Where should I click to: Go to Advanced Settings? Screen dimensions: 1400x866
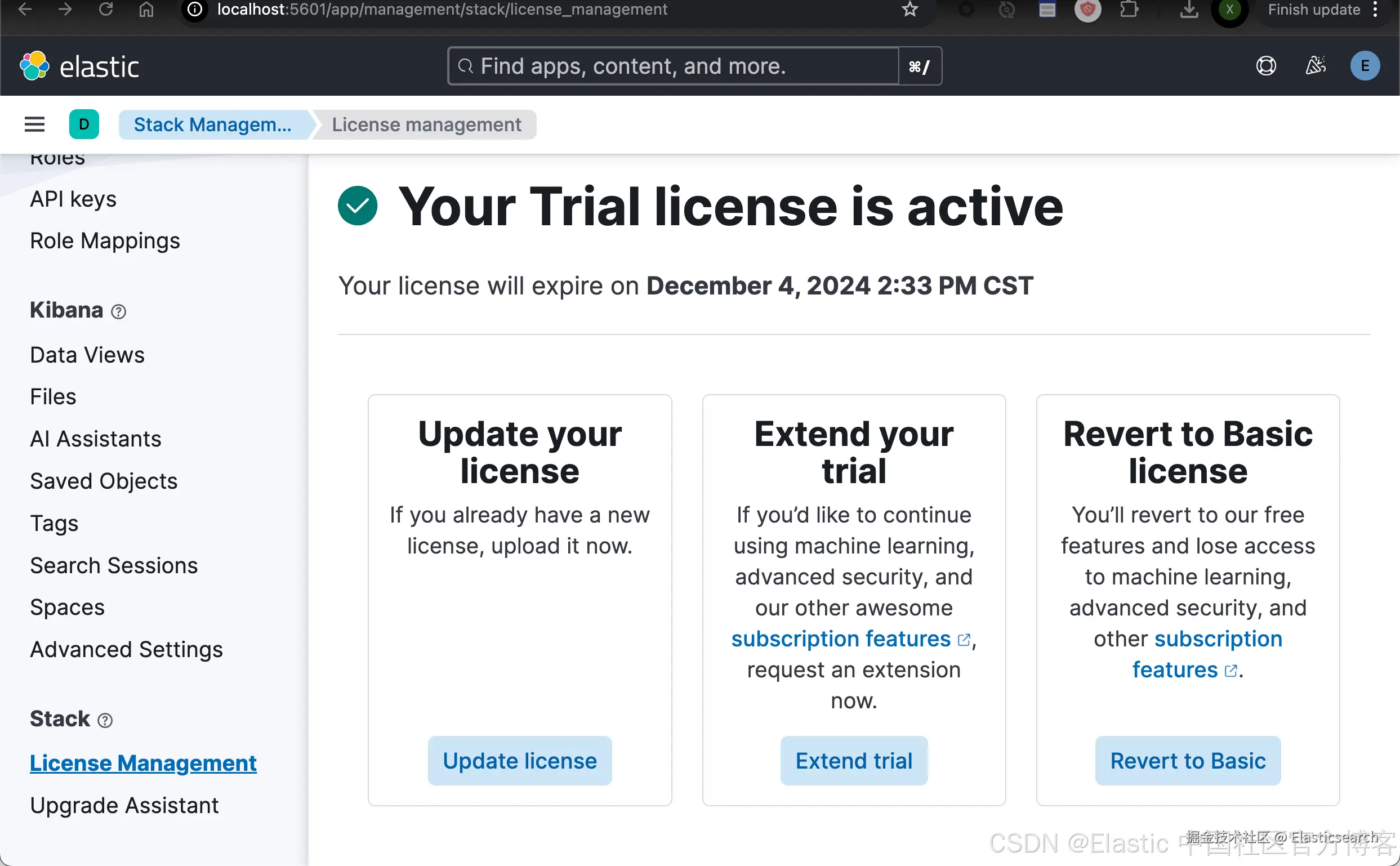[x=126, y=650]
